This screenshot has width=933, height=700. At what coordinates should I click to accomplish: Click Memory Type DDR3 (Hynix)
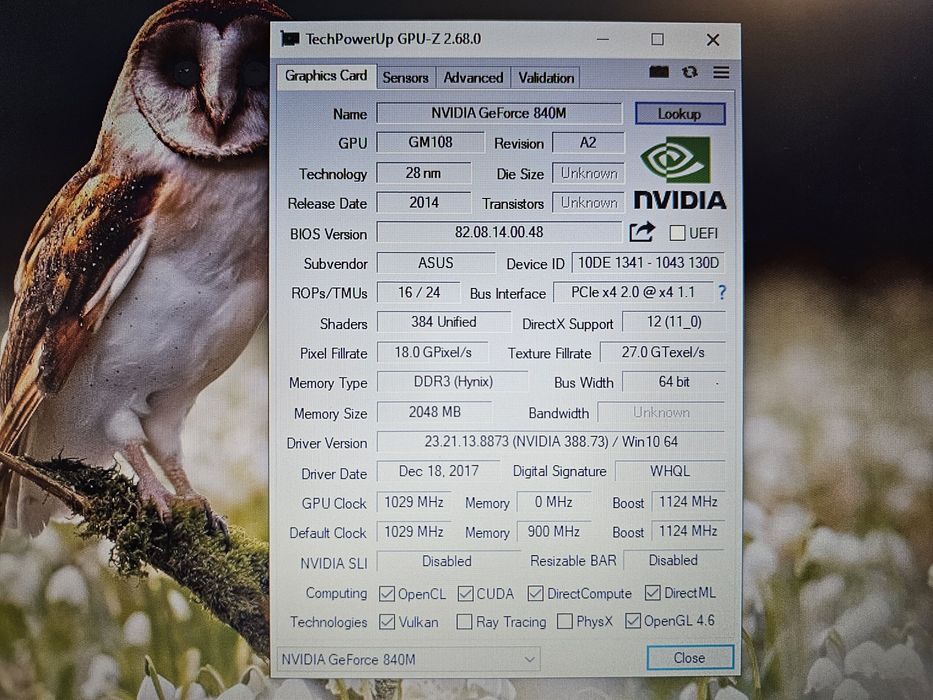tap(453, 382)
